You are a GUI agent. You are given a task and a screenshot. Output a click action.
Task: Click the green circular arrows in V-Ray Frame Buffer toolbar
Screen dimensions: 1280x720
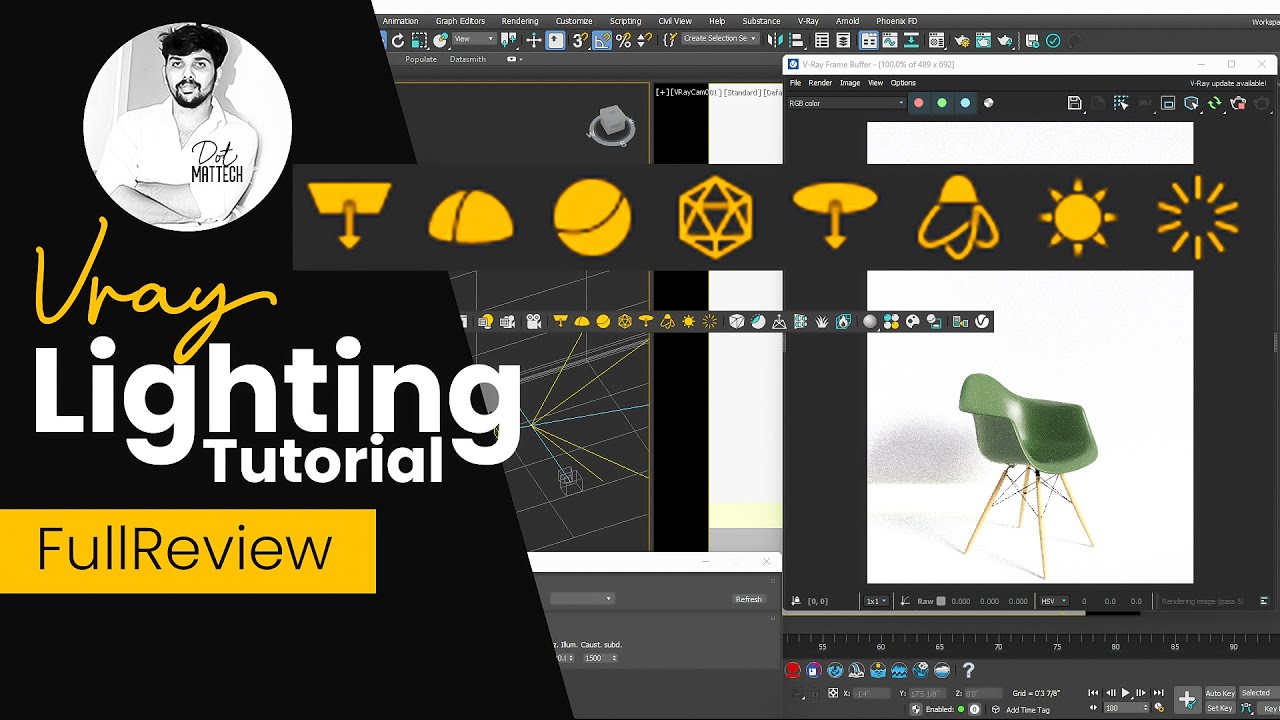(1214, 103)
